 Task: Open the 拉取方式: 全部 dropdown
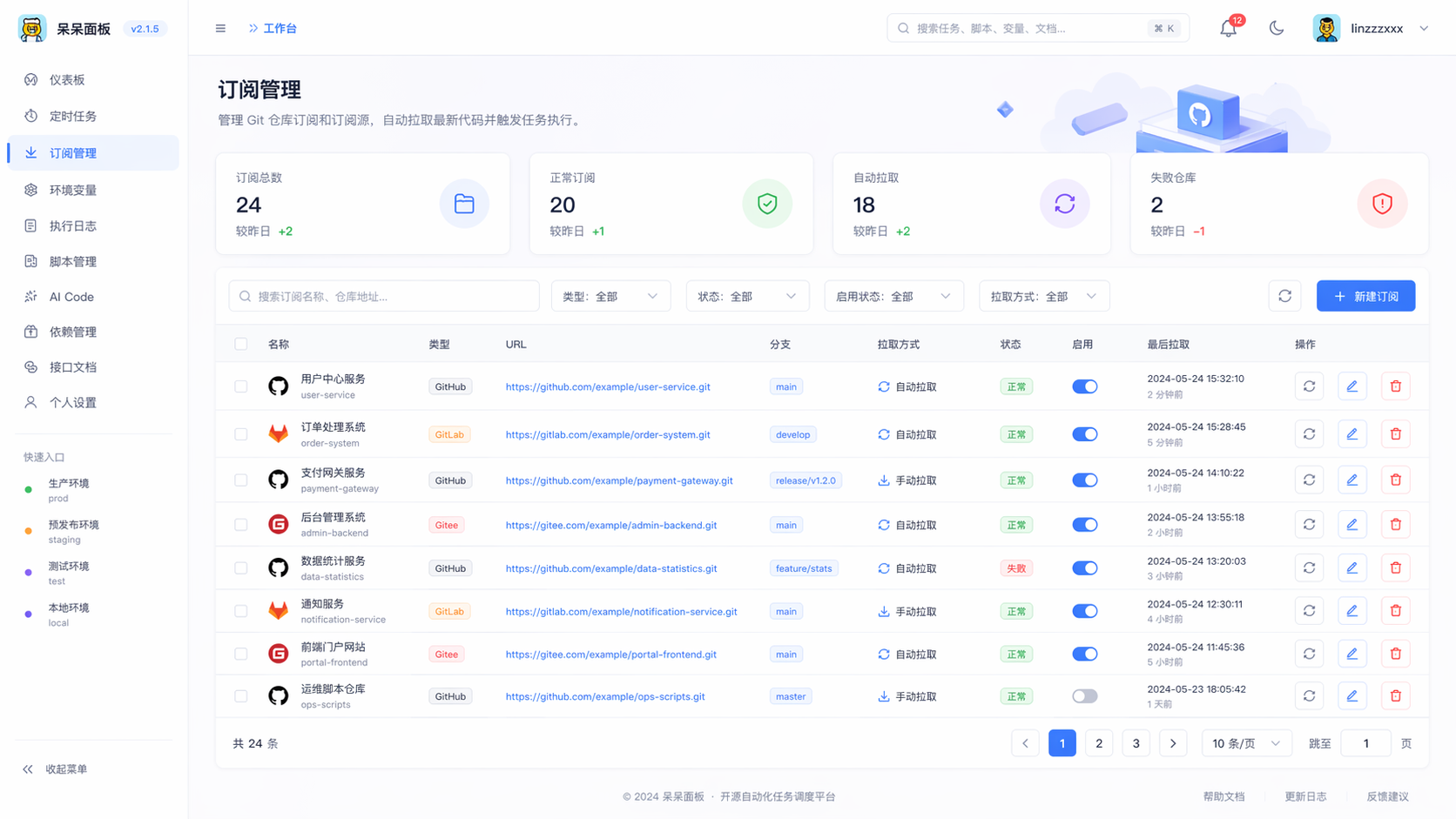pyautogui.click(x=1044, y=296)
